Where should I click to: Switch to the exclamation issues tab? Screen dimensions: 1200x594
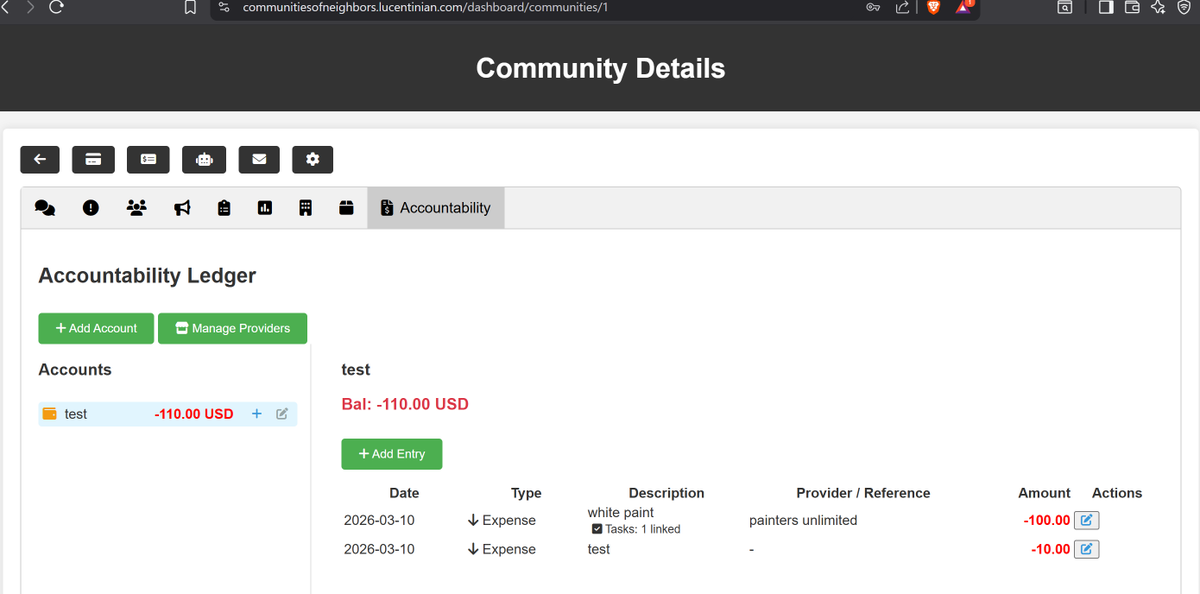91,208
